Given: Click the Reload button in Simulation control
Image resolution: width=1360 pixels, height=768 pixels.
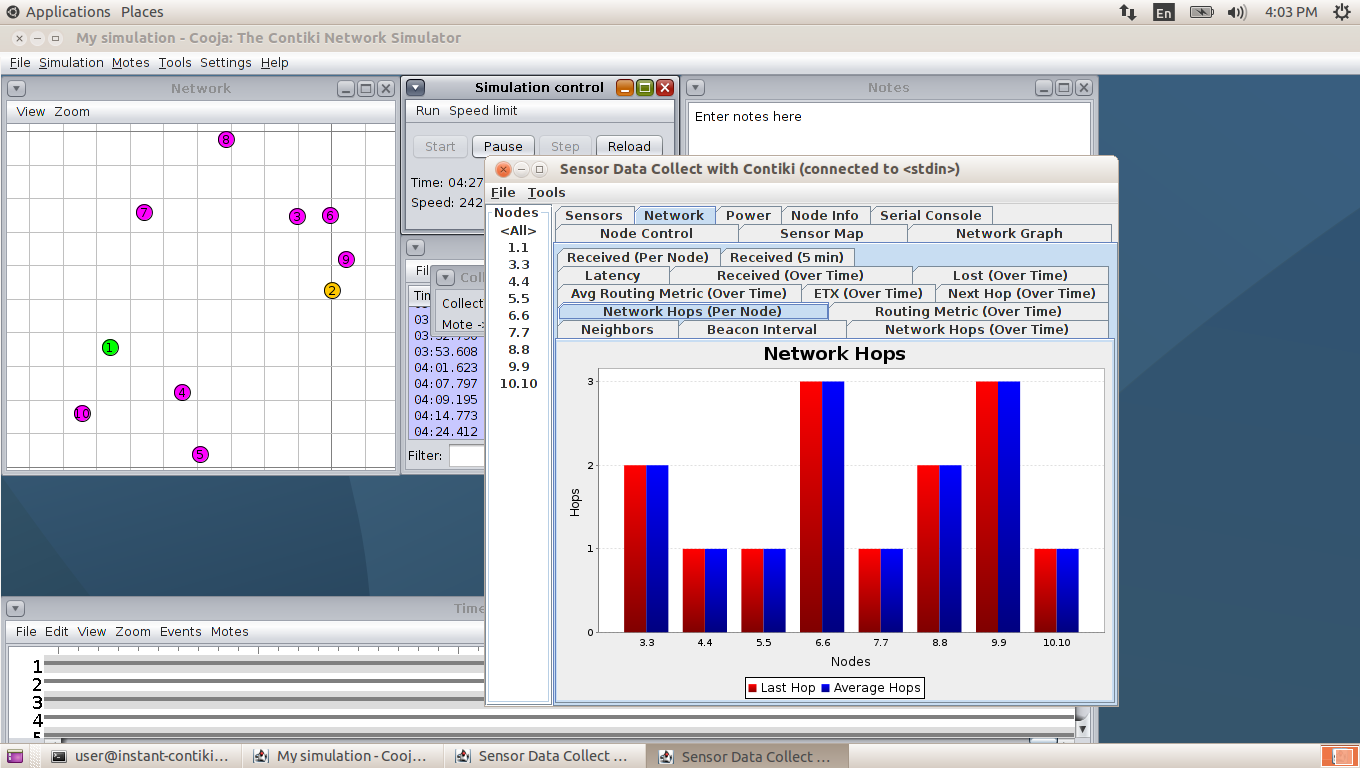Looking at the screenshot, I should (629, 146).
